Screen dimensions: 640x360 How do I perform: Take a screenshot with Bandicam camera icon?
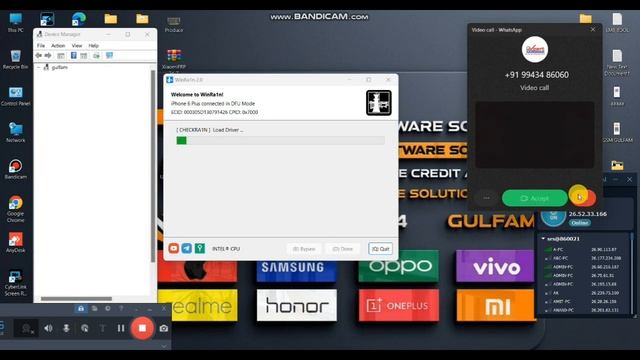tap(164, 328)
